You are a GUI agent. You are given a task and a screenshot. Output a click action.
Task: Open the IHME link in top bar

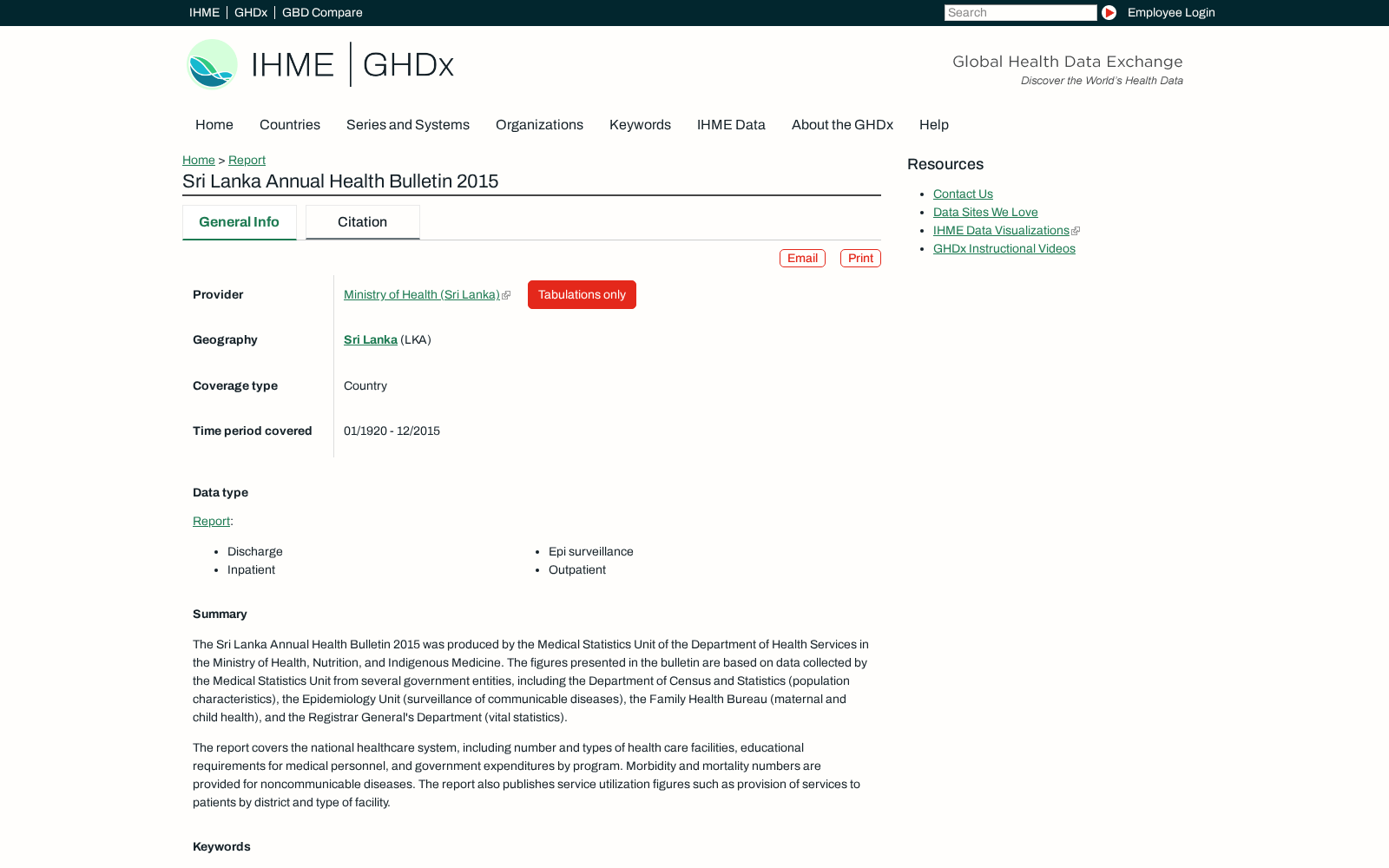(x=204, y=12)
